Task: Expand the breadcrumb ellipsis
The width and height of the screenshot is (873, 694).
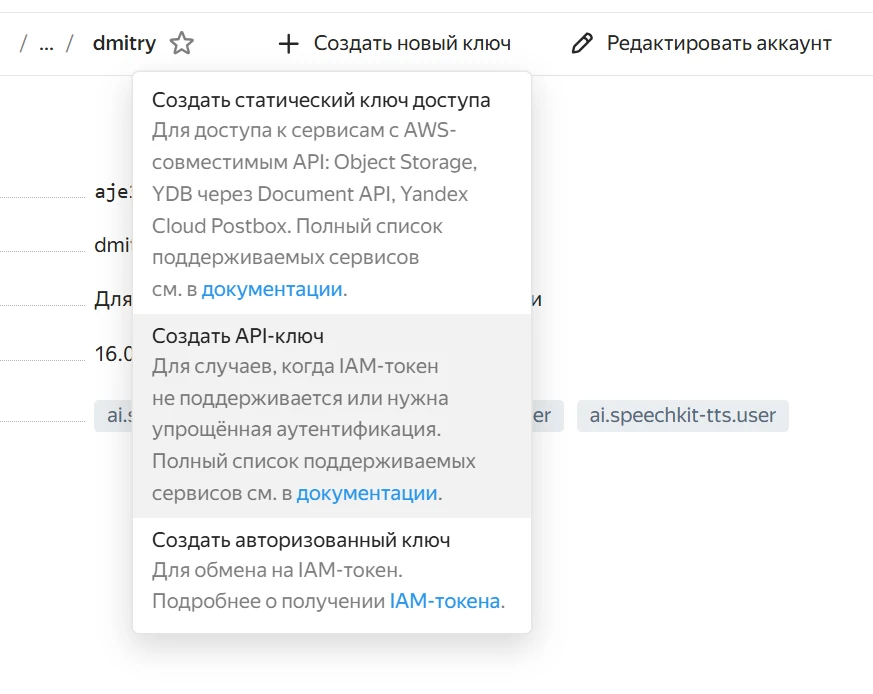Action: (x=46, y=44)
